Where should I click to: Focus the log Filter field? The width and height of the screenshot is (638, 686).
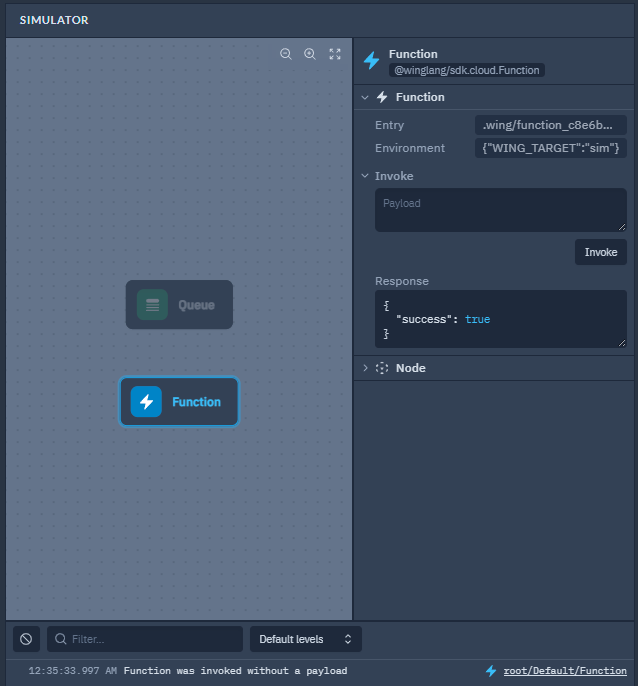coord(145,639)
